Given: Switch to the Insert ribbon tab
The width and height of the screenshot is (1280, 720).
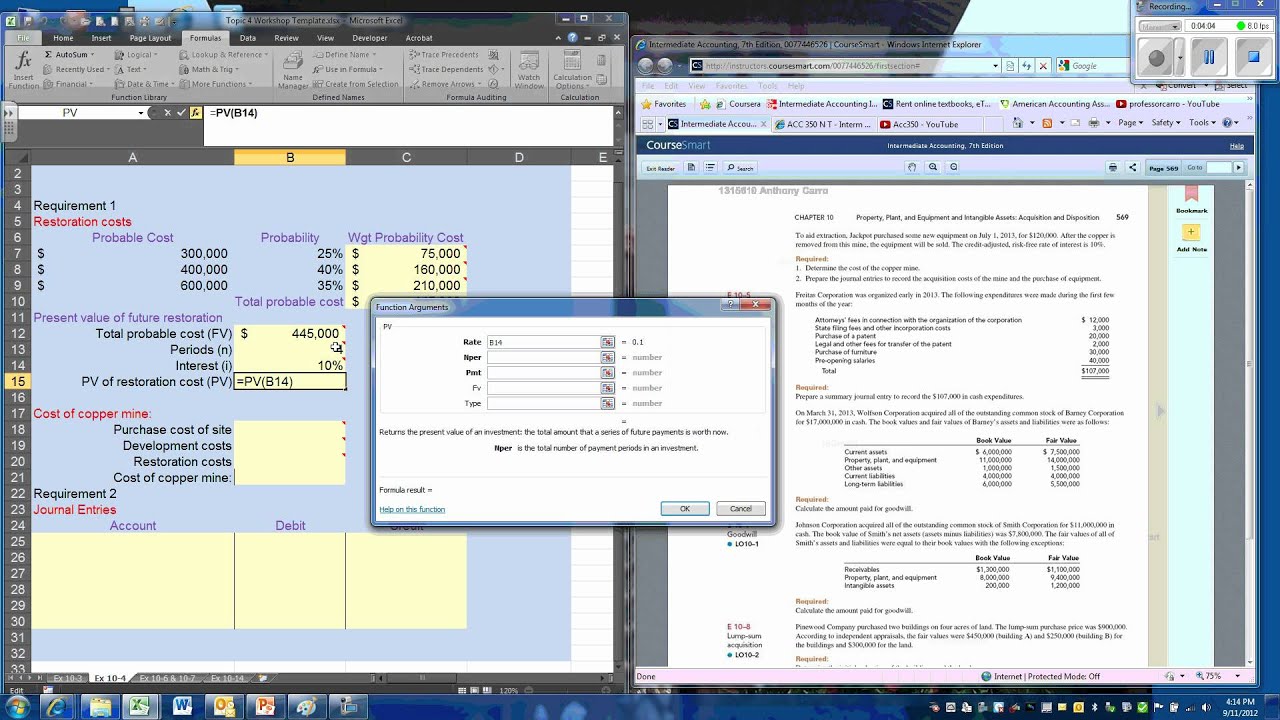Looking at the screenshot, I should [x=101, y=38].
